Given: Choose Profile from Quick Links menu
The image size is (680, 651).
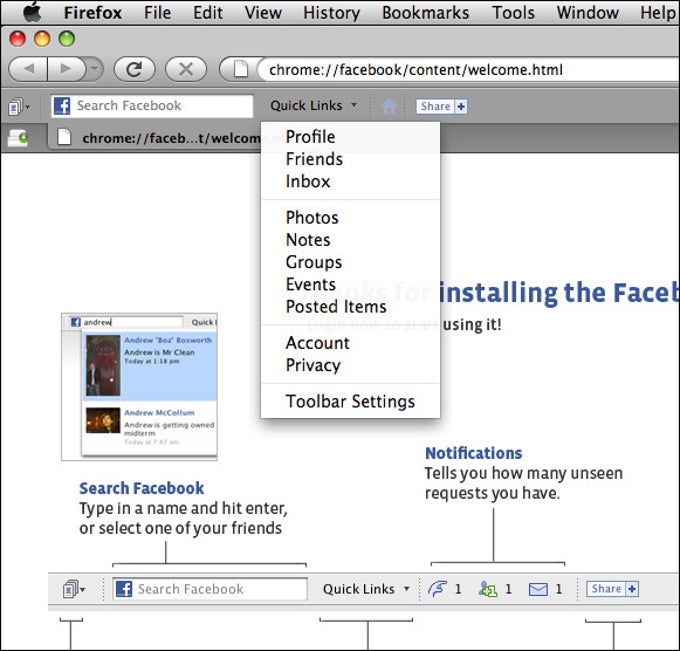Looking at the screenshot, I should (350, 137).
